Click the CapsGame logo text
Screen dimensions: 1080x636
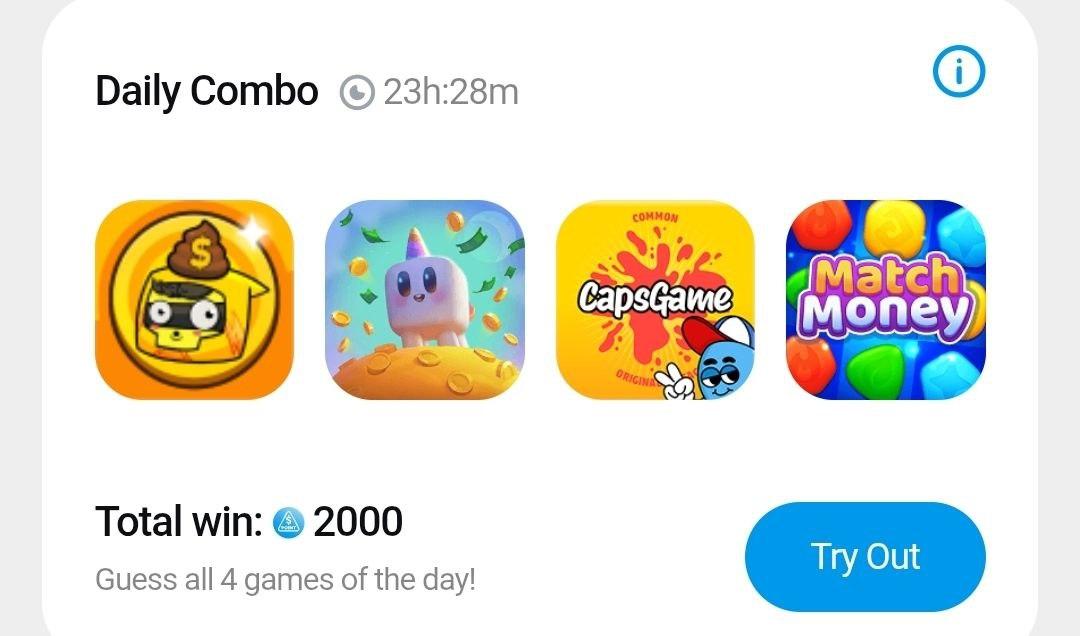tap(654, 298)
